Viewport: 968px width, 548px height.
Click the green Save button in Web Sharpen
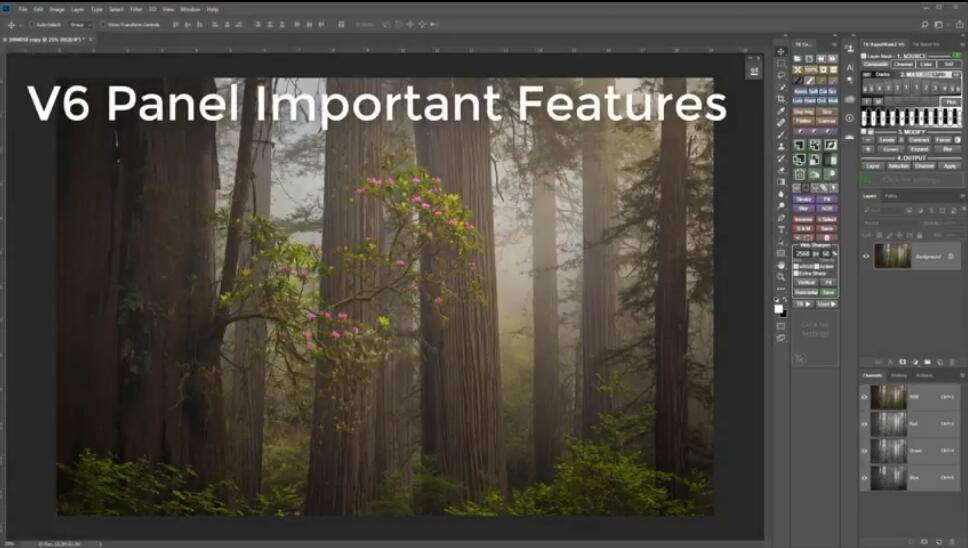pos(827,292)
